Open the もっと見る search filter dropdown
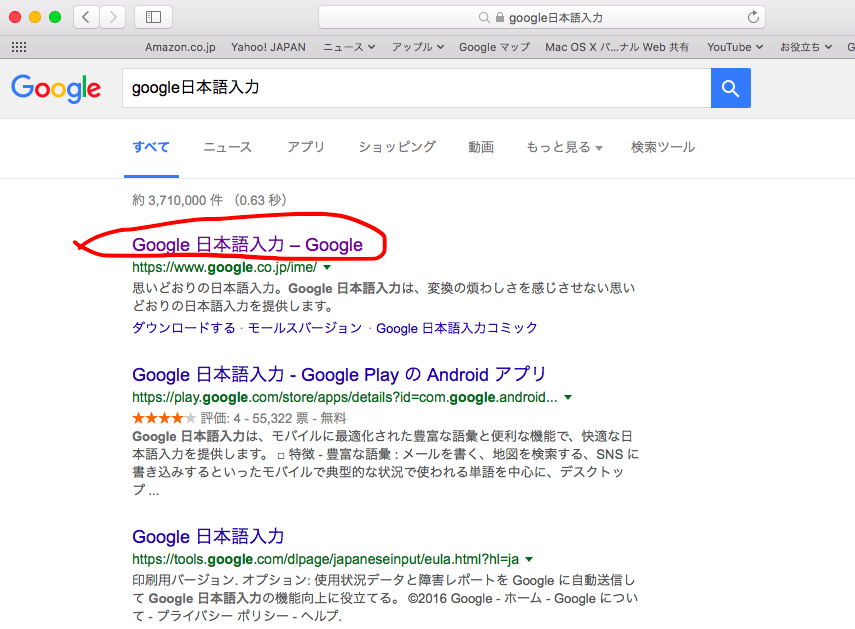Viewport: 855px width, 629px height. (564, 147)
